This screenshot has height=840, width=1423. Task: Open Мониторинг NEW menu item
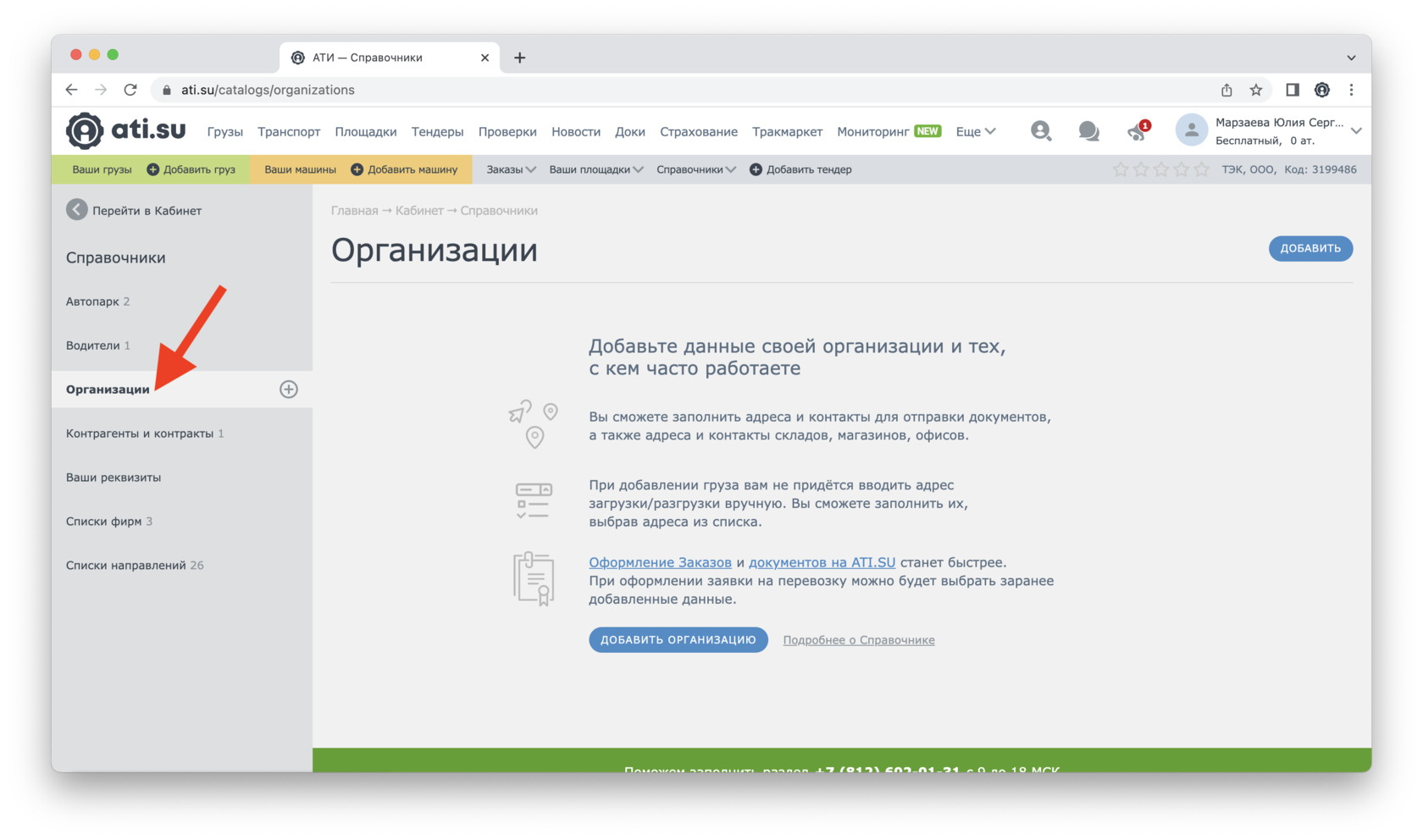(x=889, y=131)
